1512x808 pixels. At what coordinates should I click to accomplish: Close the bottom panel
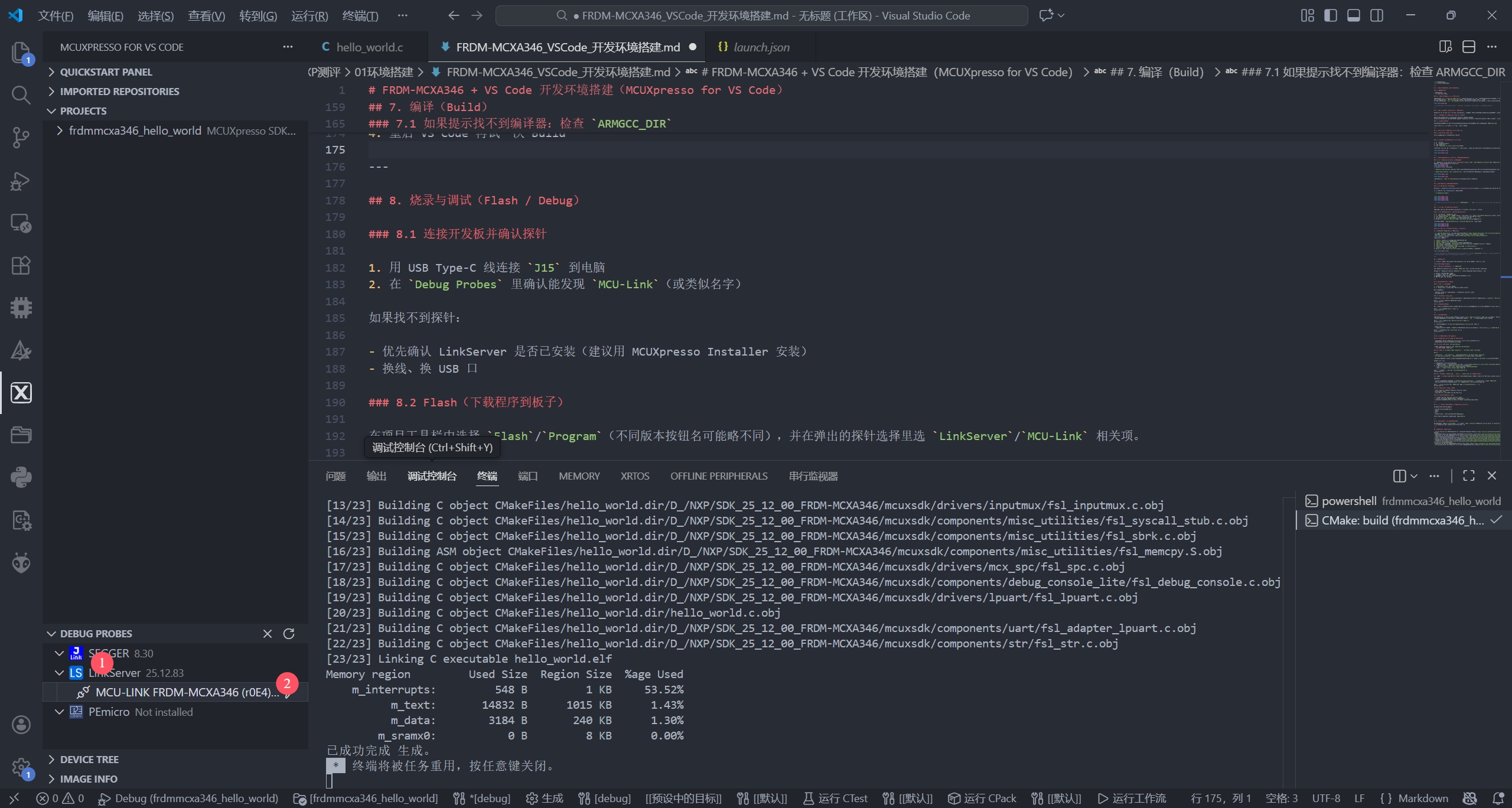(x=1492, y=475)
